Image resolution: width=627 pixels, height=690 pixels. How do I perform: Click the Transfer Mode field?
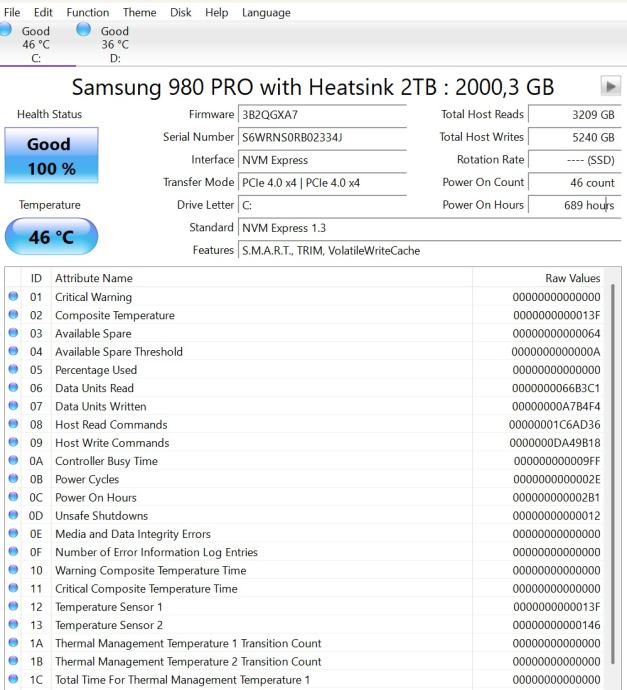[x=322, y=183]
